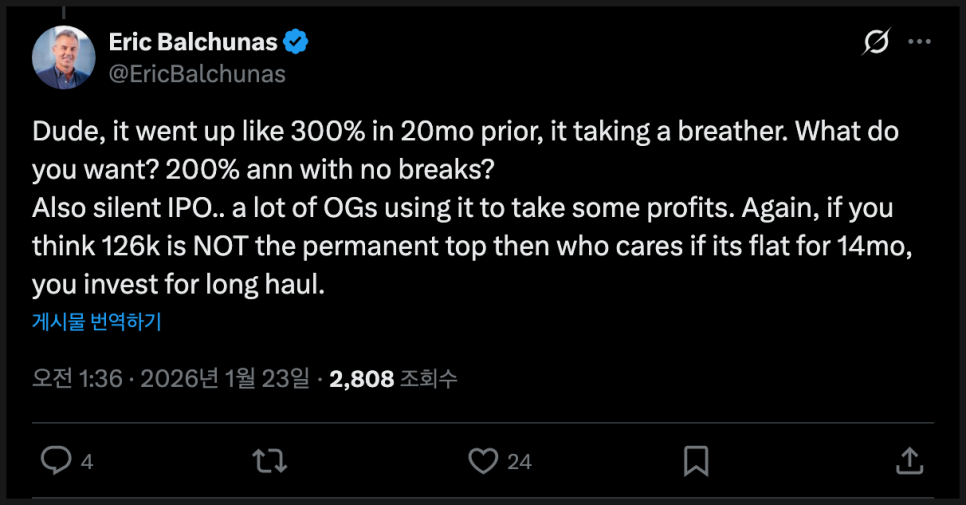
Task: Click the Grok slashed-circle icon
Action: [876, 43]
